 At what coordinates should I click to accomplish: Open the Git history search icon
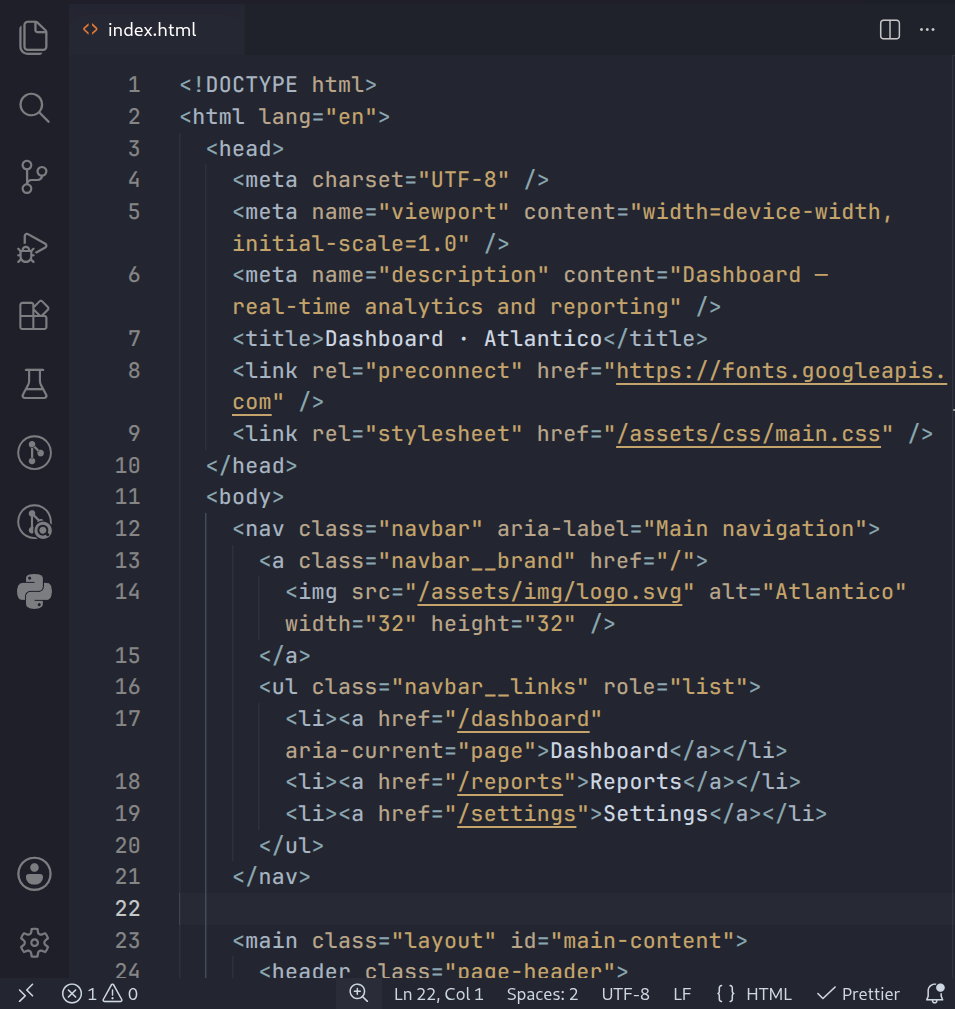coord(34,522)
